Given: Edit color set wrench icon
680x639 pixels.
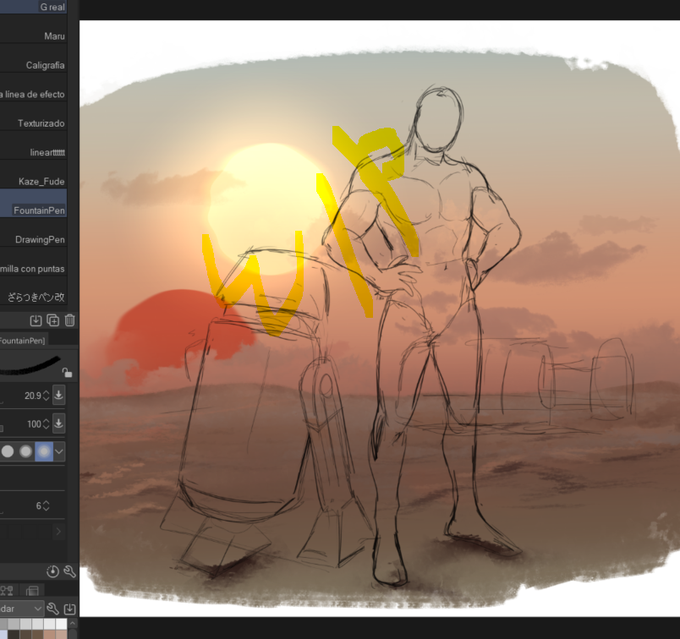Looking at the screenshot, I should coord(53,609).
